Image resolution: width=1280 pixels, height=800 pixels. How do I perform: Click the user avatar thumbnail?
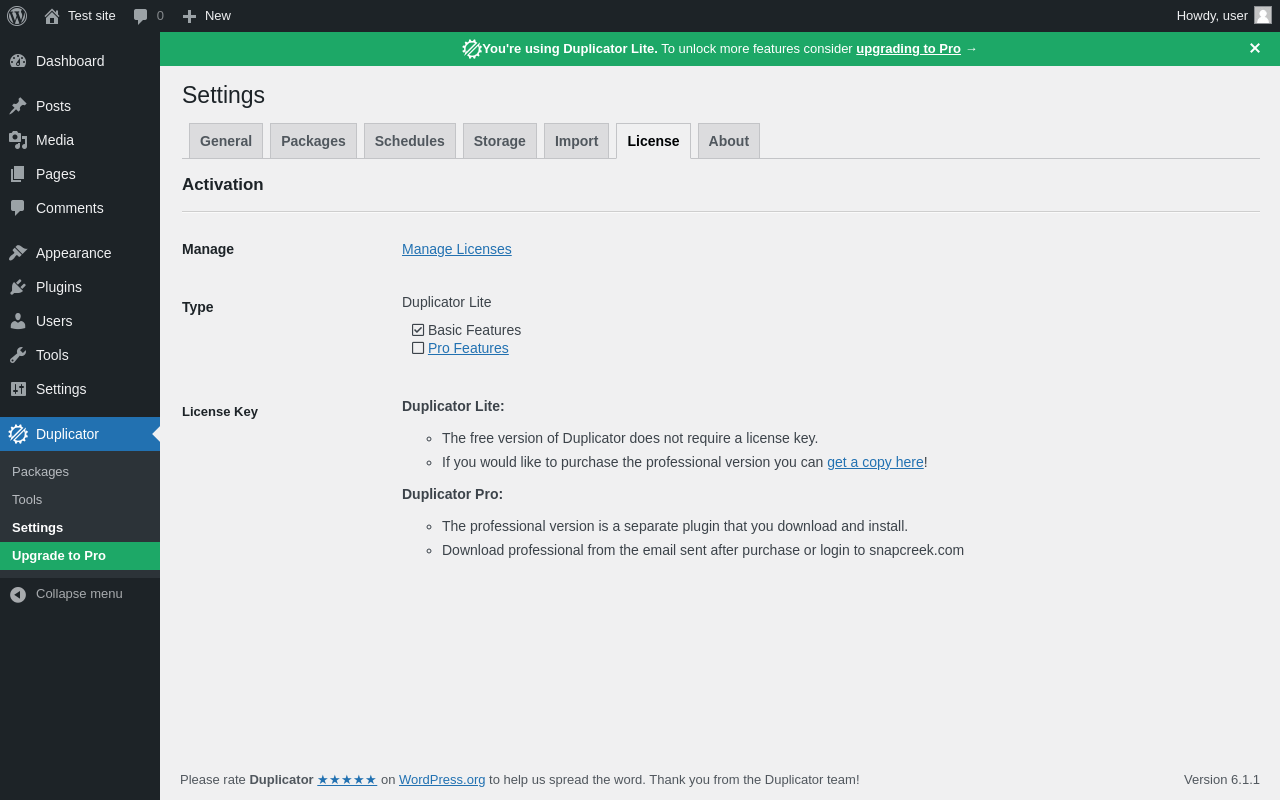pos(1263,15)
